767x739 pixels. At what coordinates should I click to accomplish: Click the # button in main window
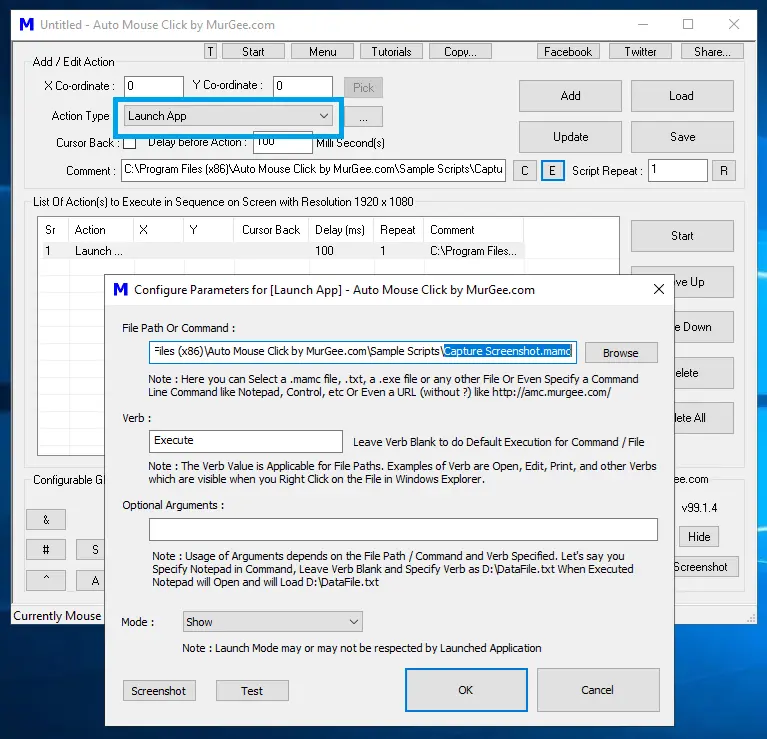46,550
